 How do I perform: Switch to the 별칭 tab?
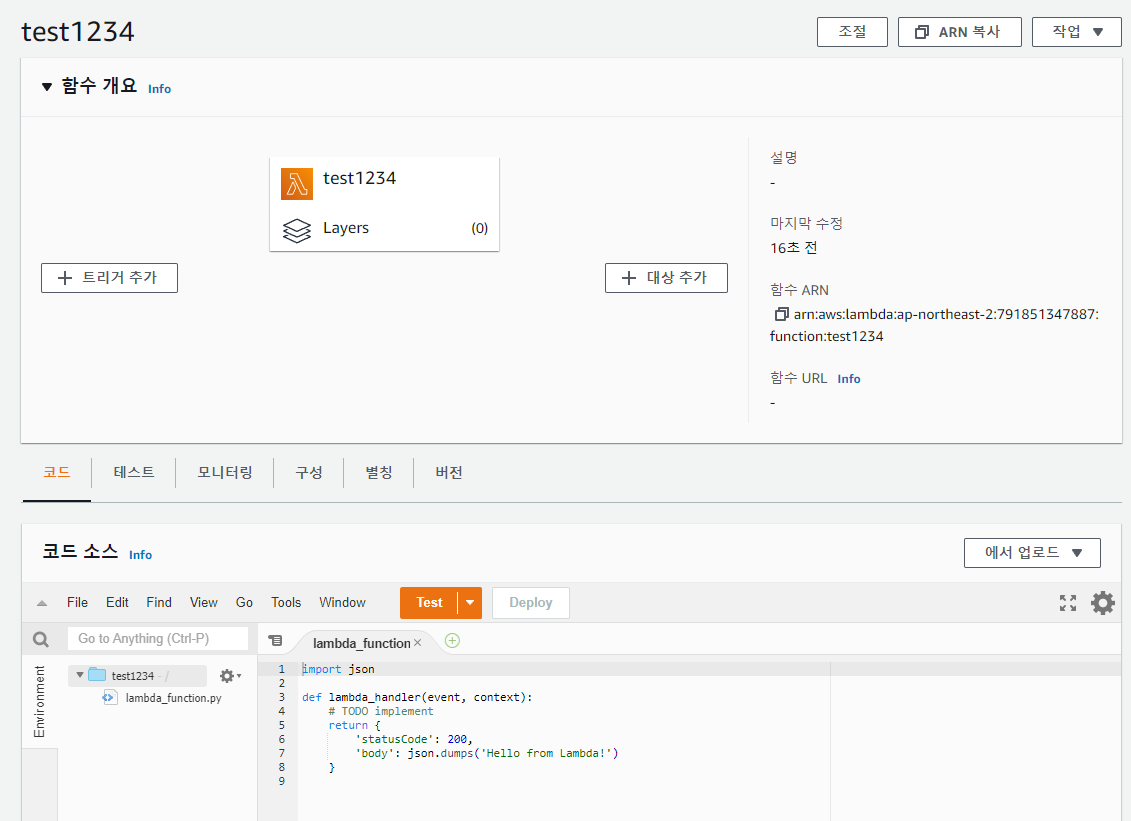(379, 473)
